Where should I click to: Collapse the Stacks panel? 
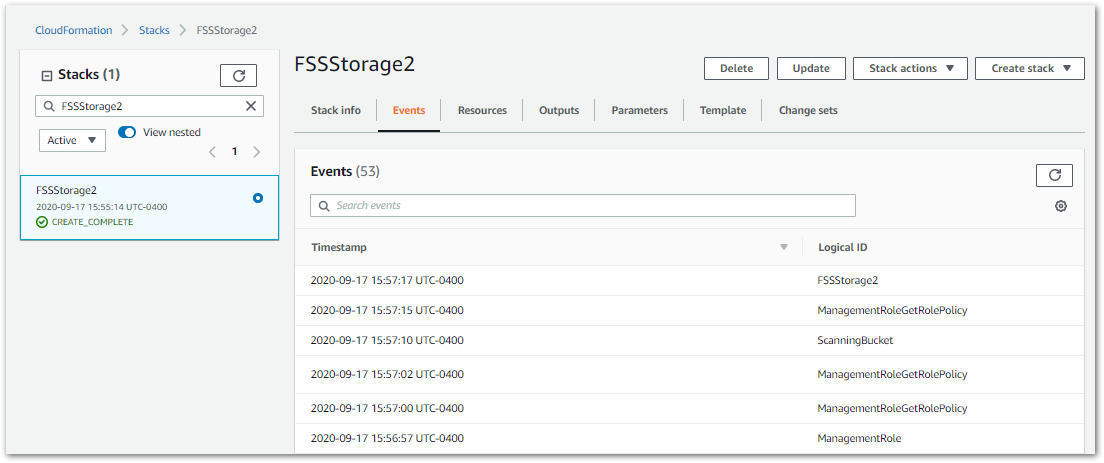[46, 75]
